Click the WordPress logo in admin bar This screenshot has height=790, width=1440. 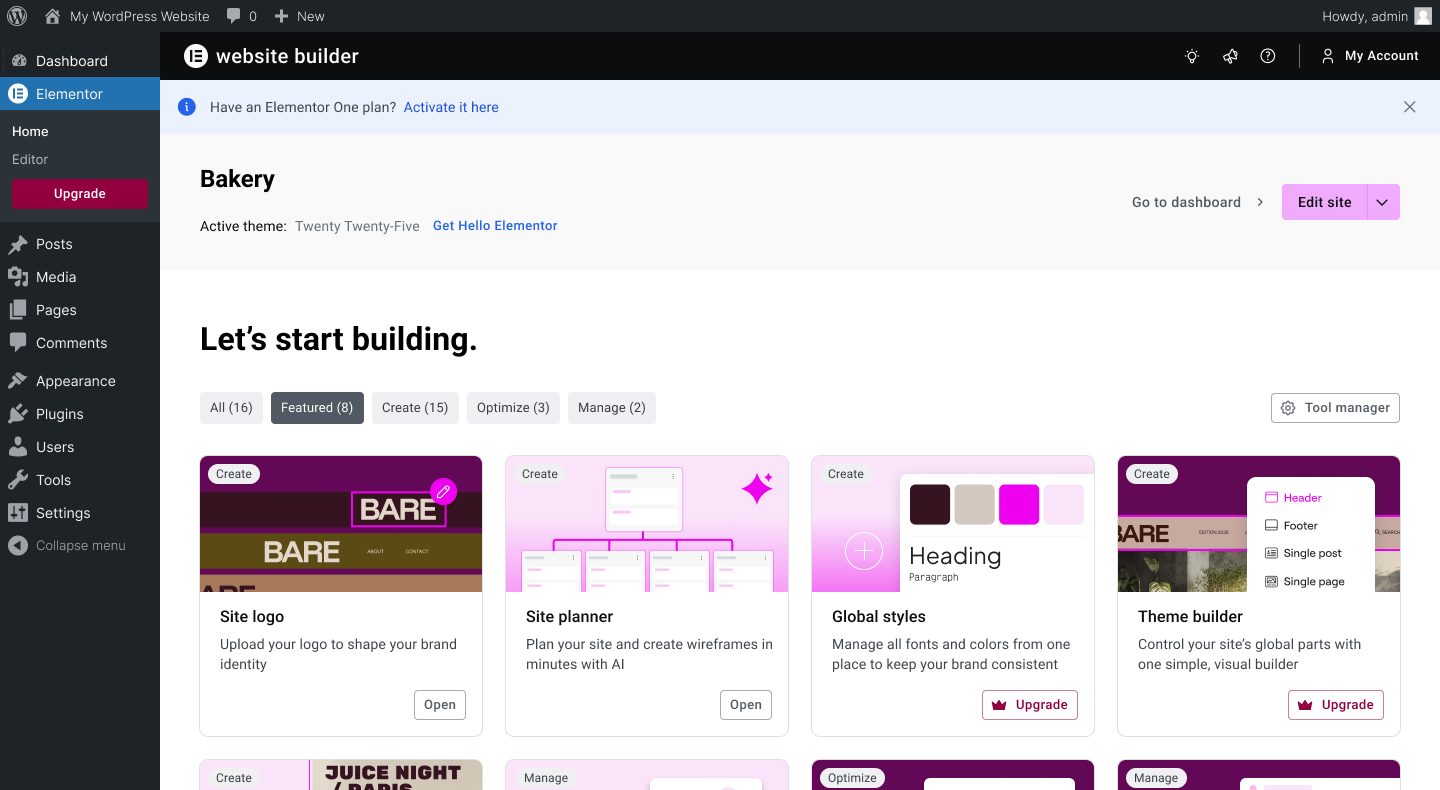(17, 16)
